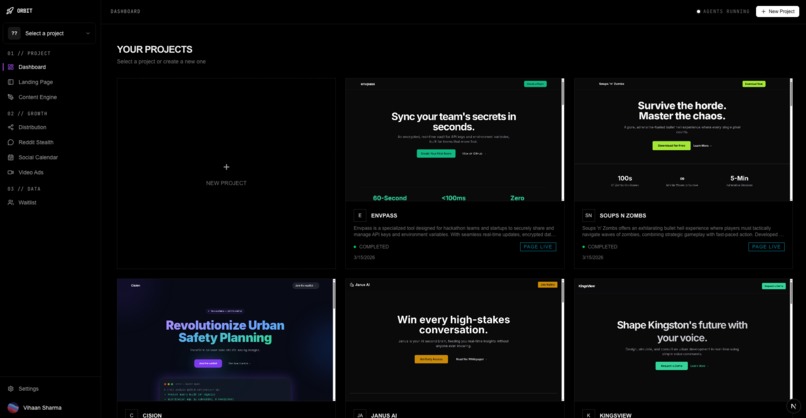Click the plus icon in the New Project card
The width and height of the screenshot is (806, 418).
coord(226,167)
